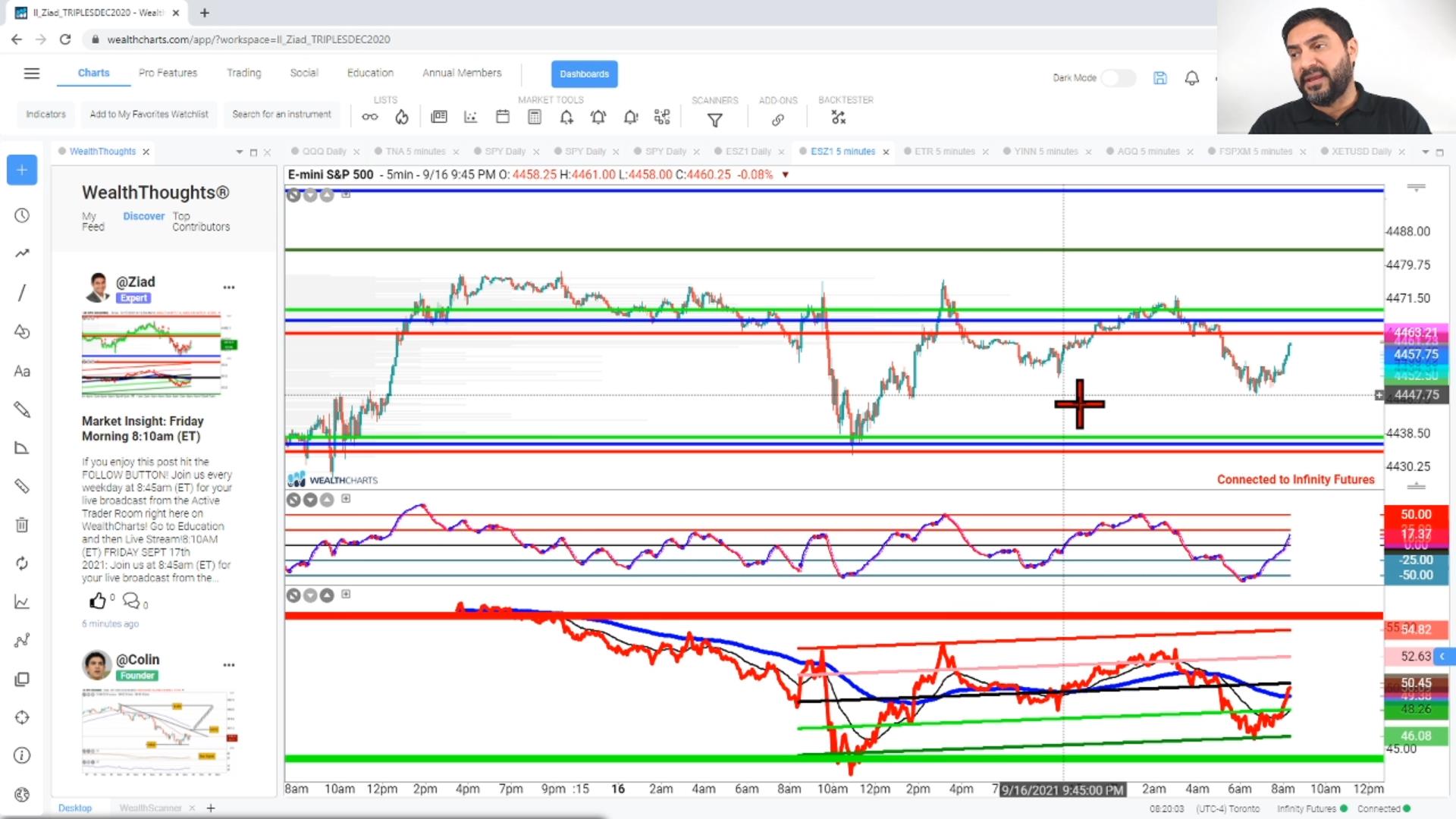Expand the bottom pane with small plus icon
1456x819 pixels.
[346, 594]
